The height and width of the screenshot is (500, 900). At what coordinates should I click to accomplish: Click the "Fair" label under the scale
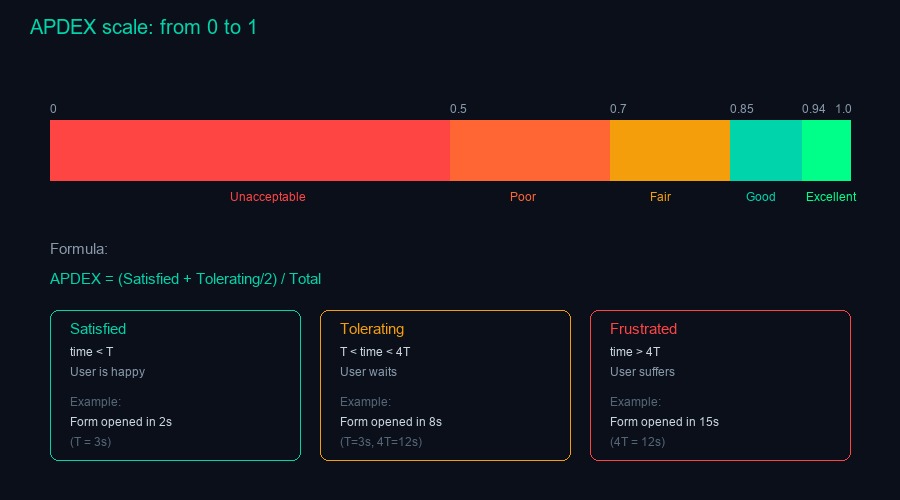pyautogui.click(x=660, y=197)
